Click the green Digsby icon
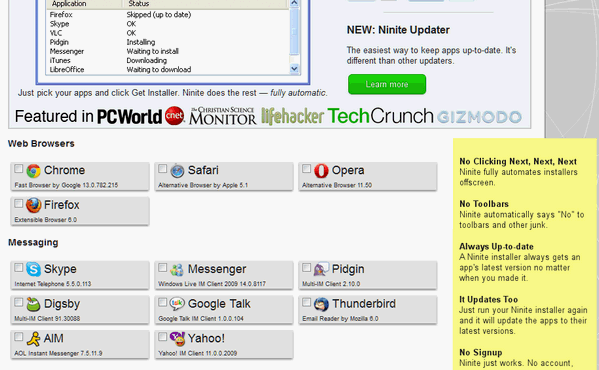This screenshot has width=599, height=370. [33, 304]
